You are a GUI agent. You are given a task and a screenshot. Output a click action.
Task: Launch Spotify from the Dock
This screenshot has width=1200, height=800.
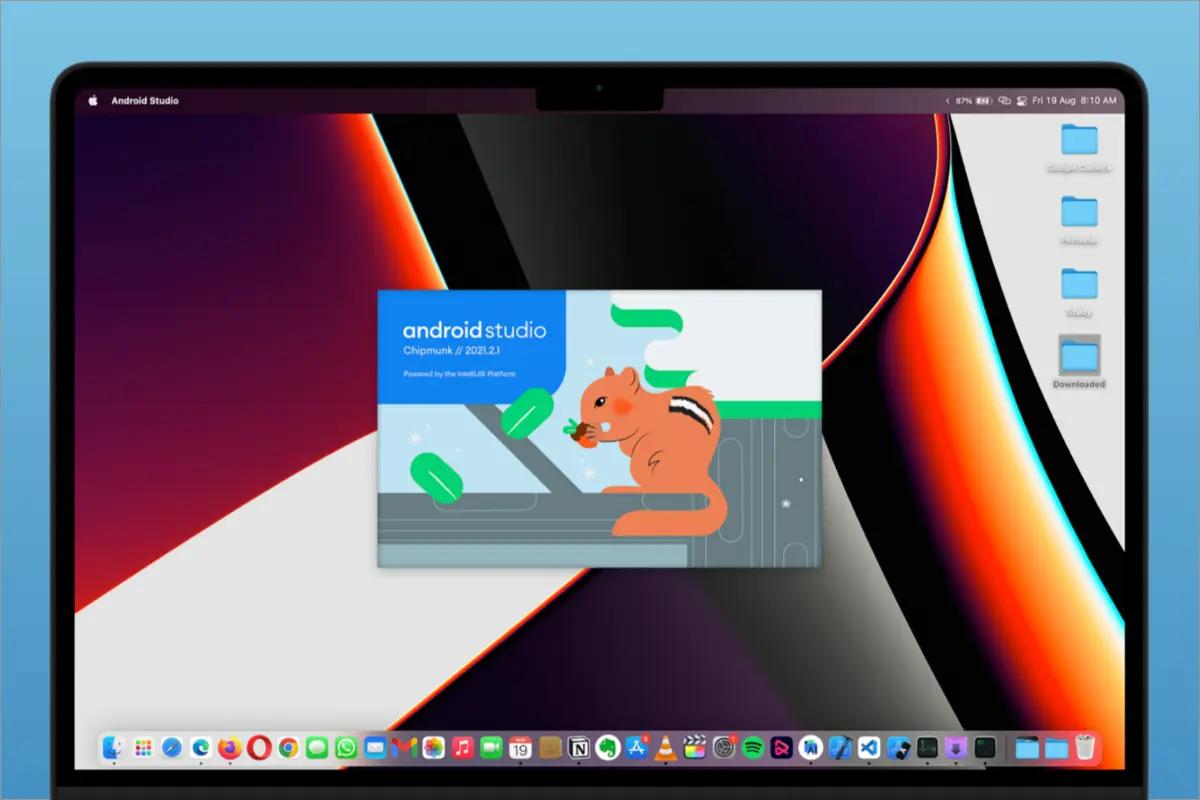(x=753, y=747)
